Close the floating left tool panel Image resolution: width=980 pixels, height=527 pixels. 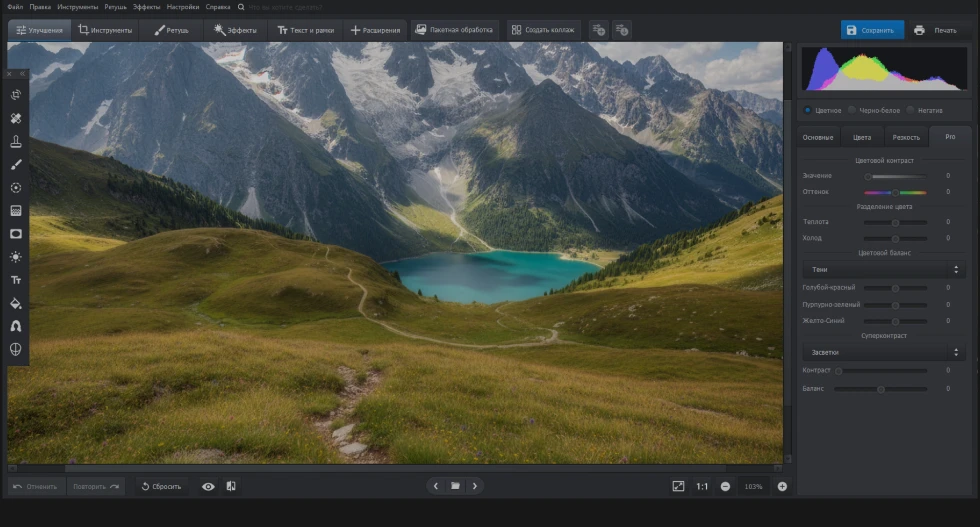point(9,74)
